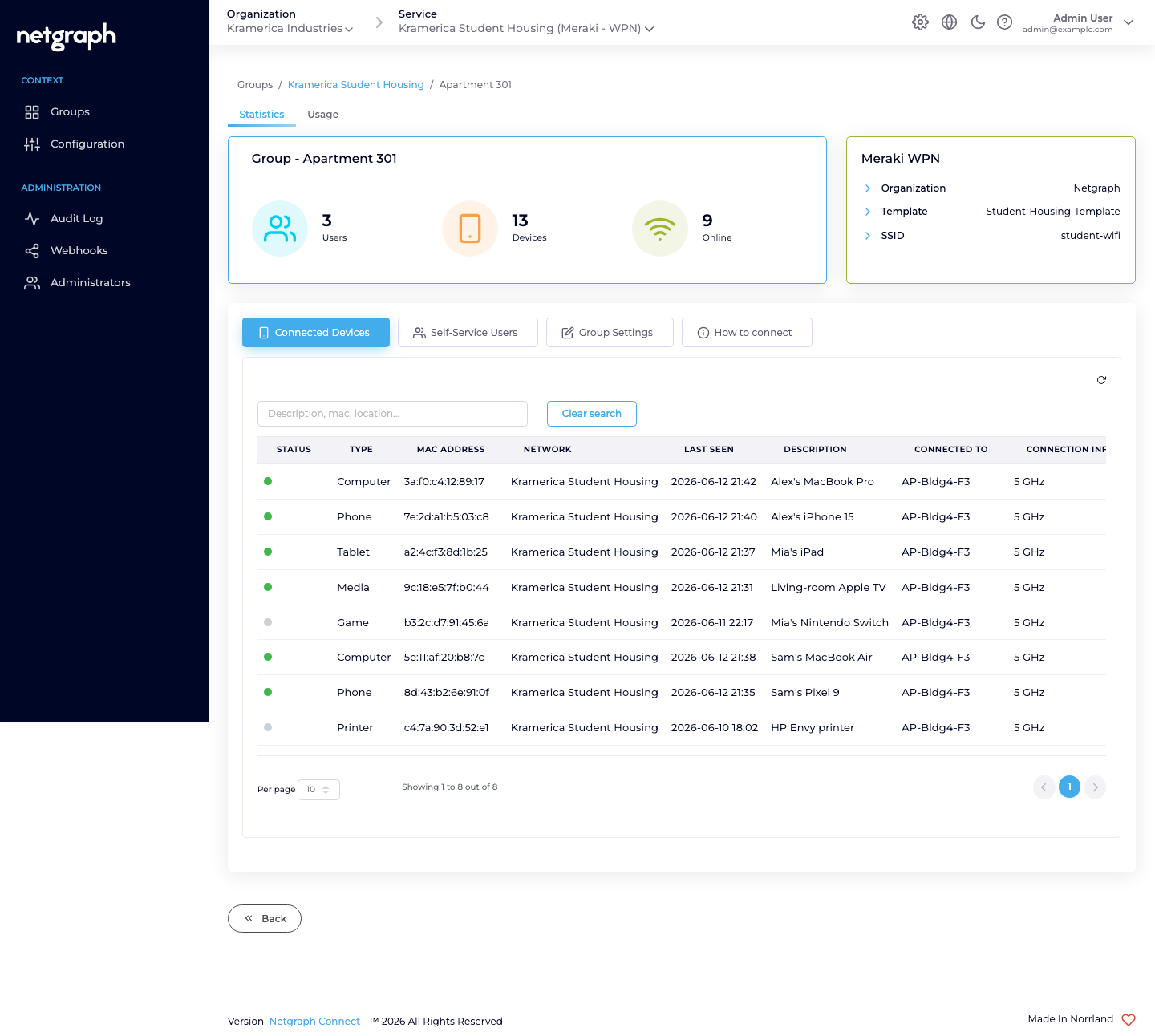Screen dimensions: 1155x1036
Task: Click the heart icon in footer
Action: 1129,1020
